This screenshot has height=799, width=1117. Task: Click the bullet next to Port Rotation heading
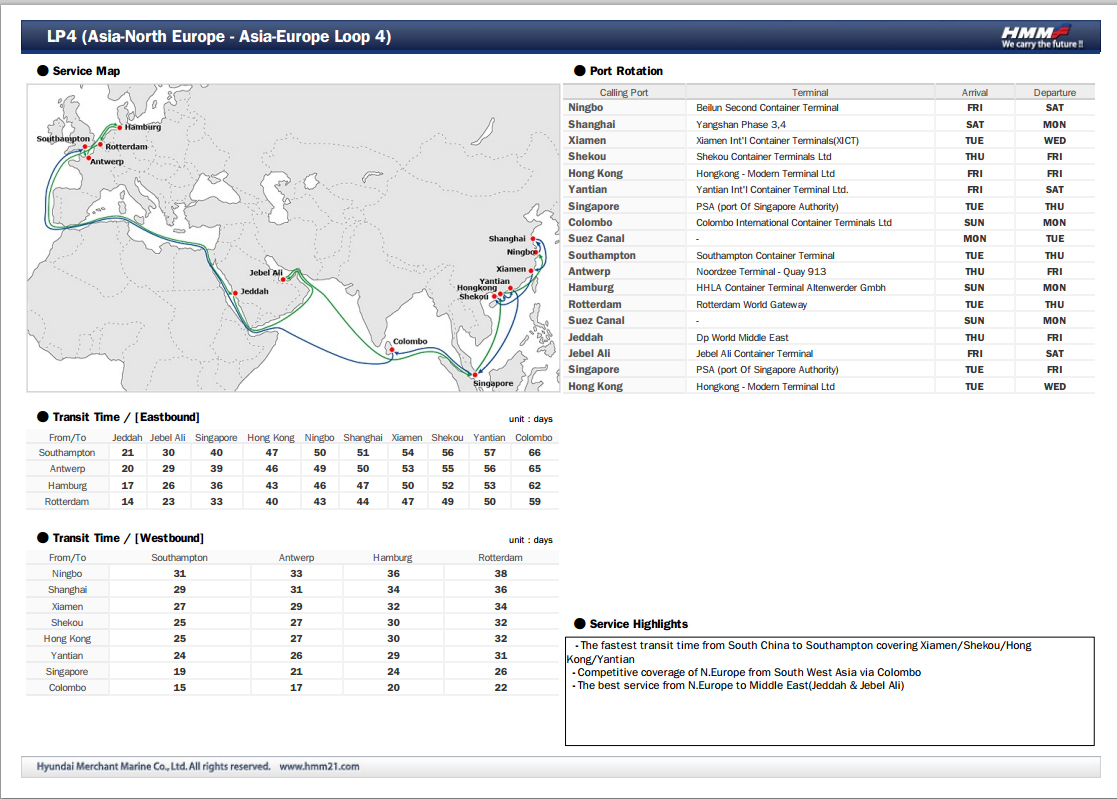coord(579,71)
